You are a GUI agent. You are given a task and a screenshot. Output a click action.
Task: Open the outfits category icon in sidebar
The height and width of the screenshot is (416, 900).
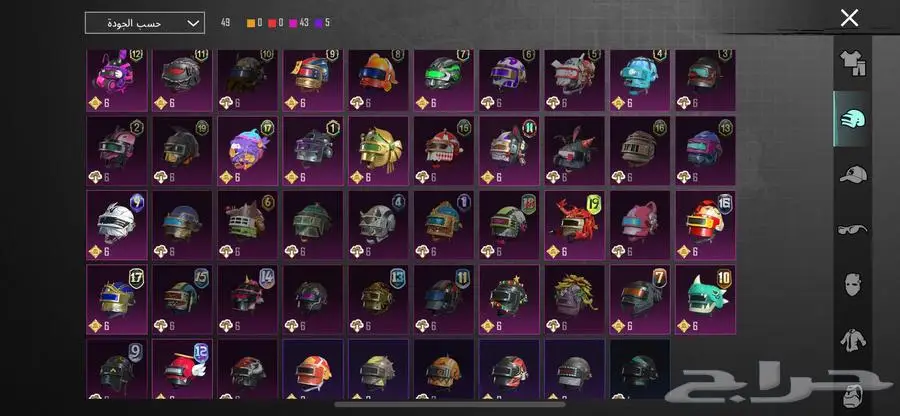[x=852, y=63]
